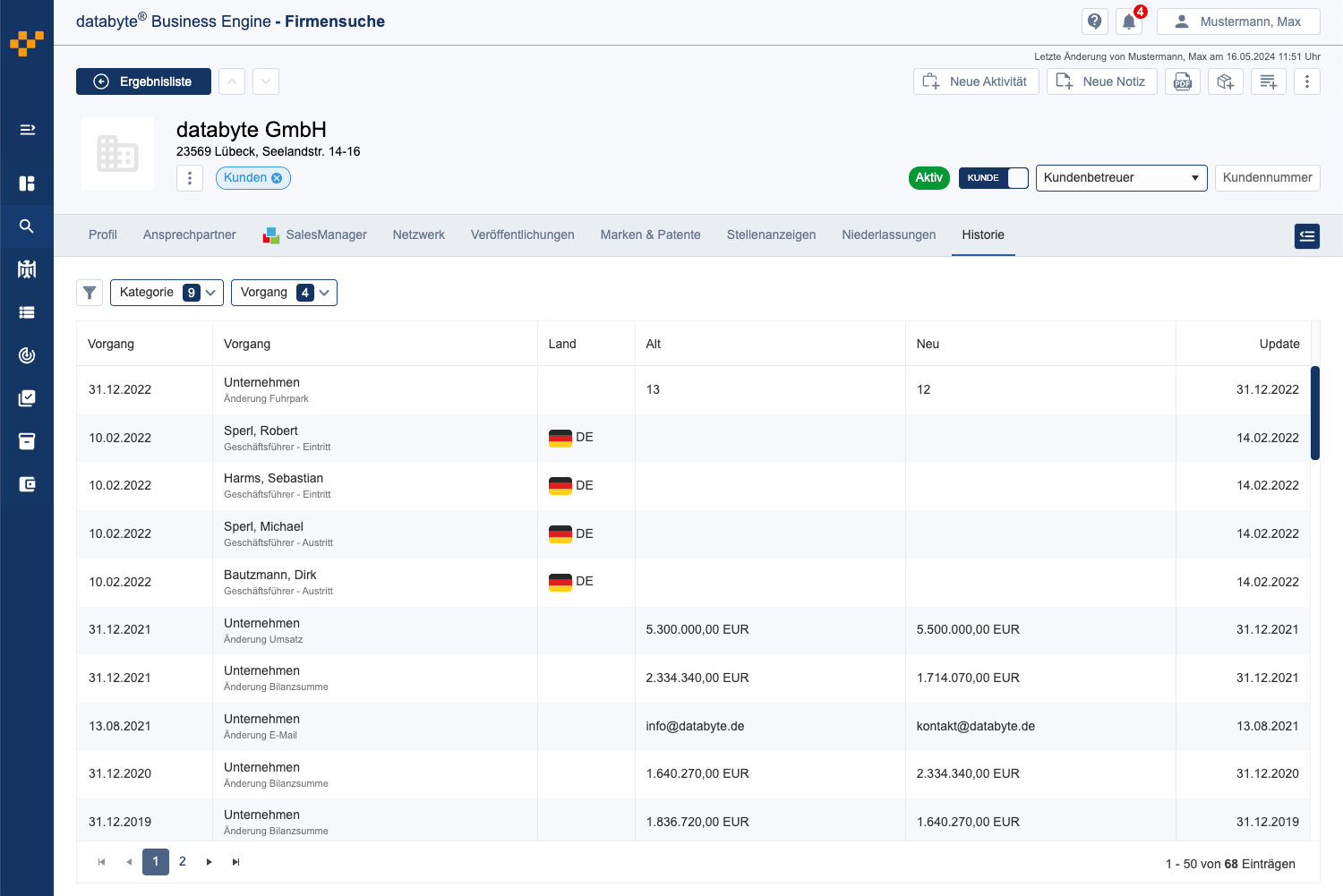Open the Veröffentlichungen tab
Screen dimensions: 1343x896
523,235
